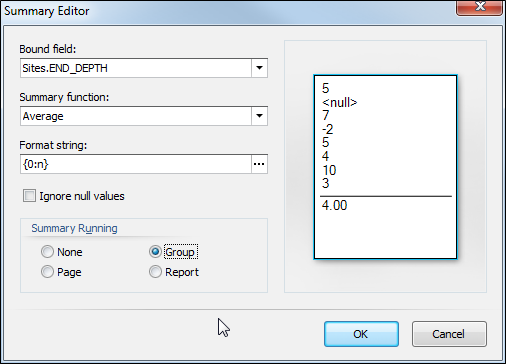Click the -2 value in preview
The width and height of the screenshot is (506, 364).
(327, 129)
